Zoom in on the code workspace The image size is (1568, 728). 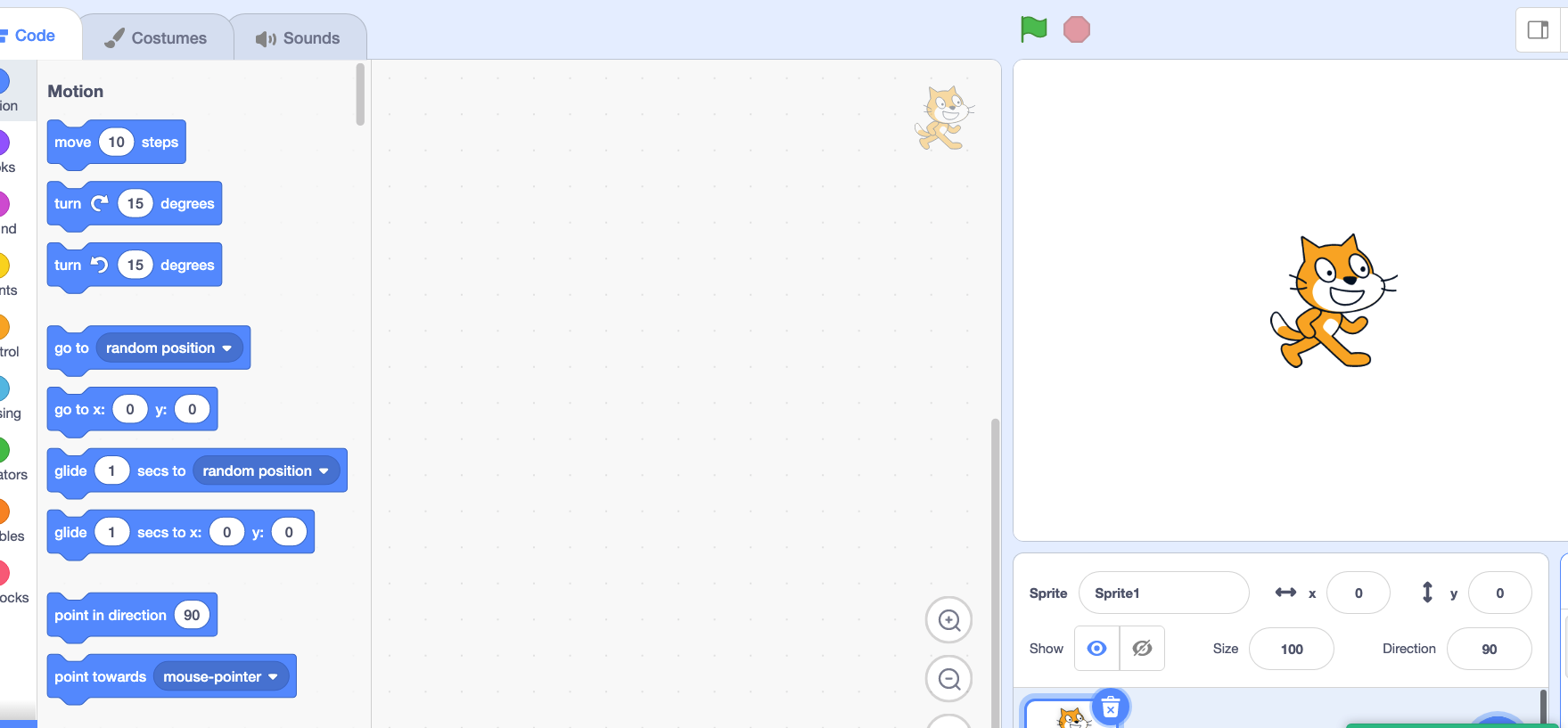point(948,620)
